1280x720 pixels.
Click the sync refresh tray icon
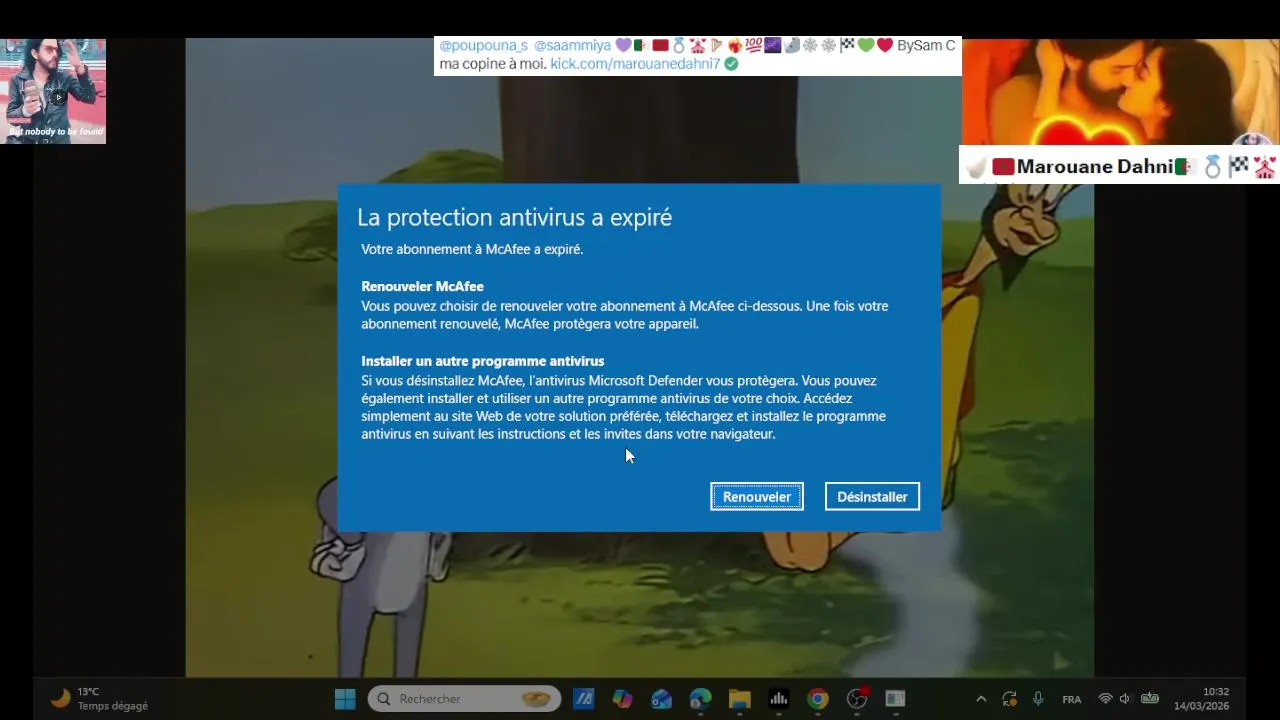[1009, 699]
